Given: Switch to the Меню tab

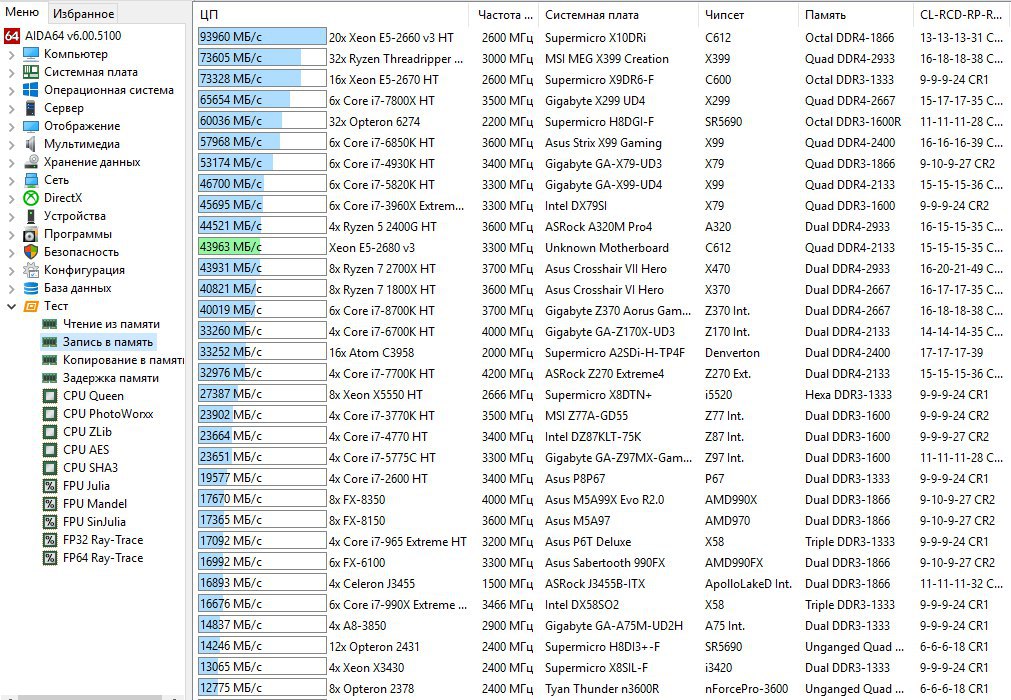Looking at the screenshot, I should [22, 12].
